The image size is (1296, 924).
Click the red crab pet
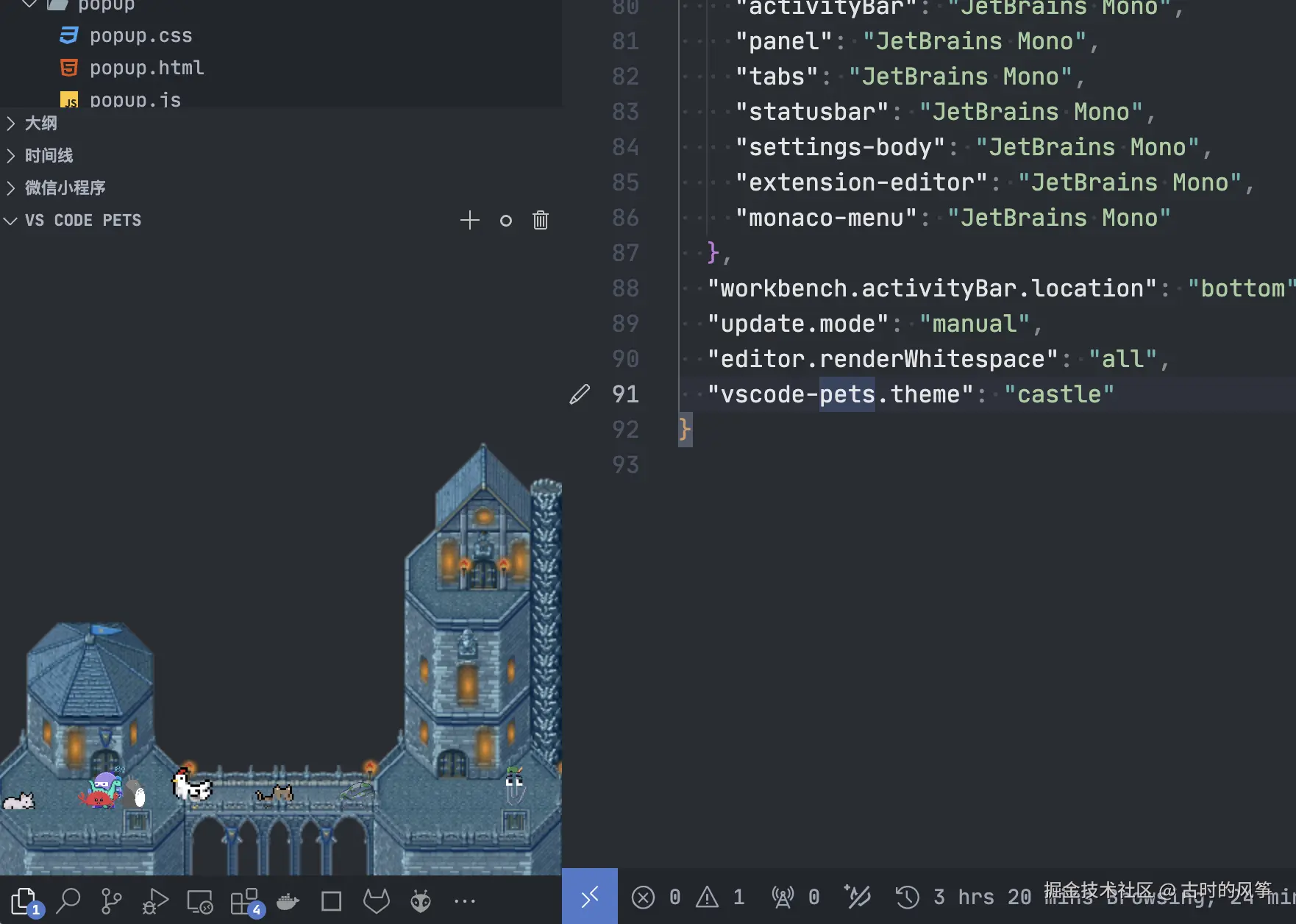(x=98, y=798)
